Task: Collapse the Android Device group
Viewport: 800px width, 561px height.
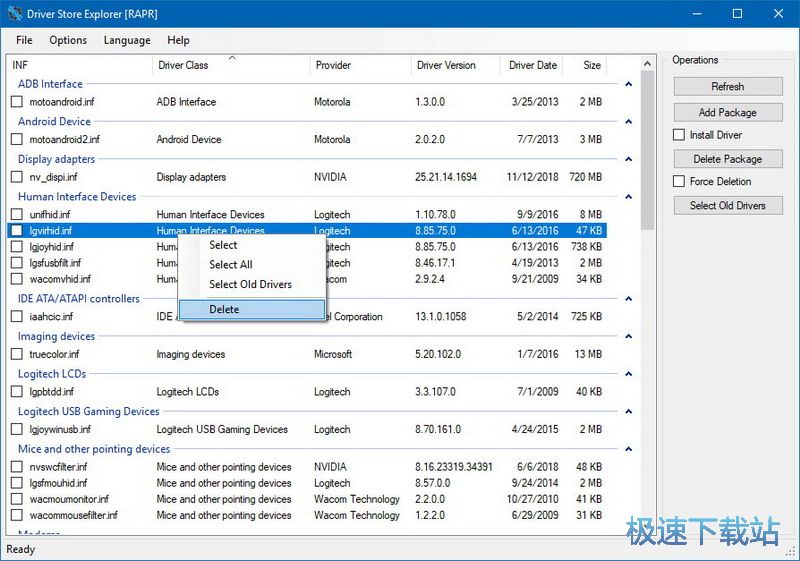Action: click(629, 122)
